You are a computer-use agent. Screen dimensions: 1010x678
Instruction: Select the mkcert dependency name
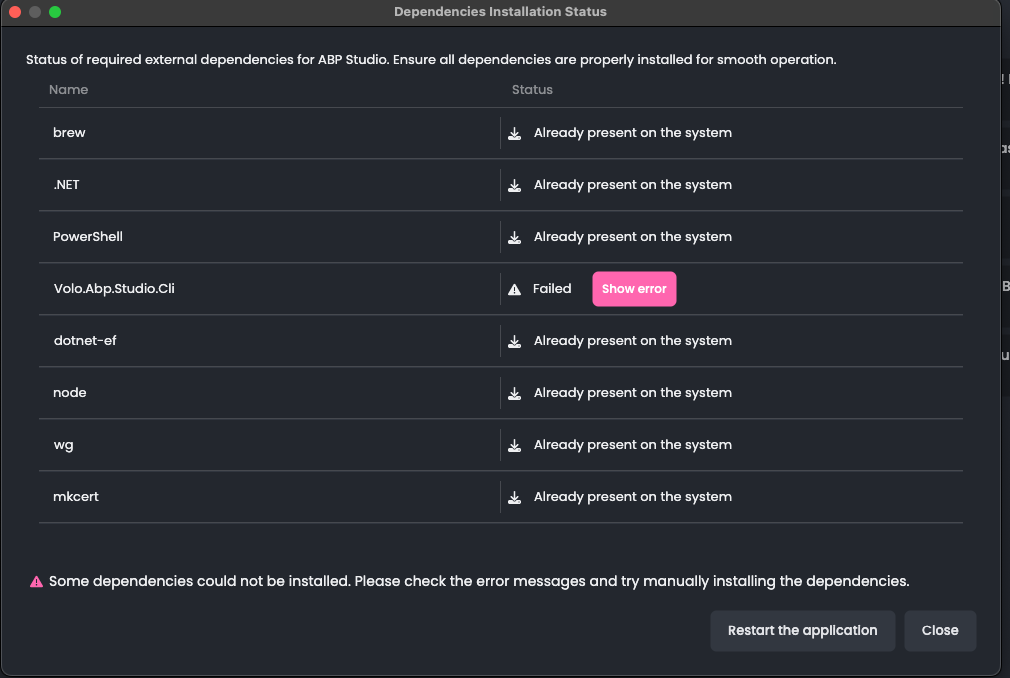coord(76,497)
